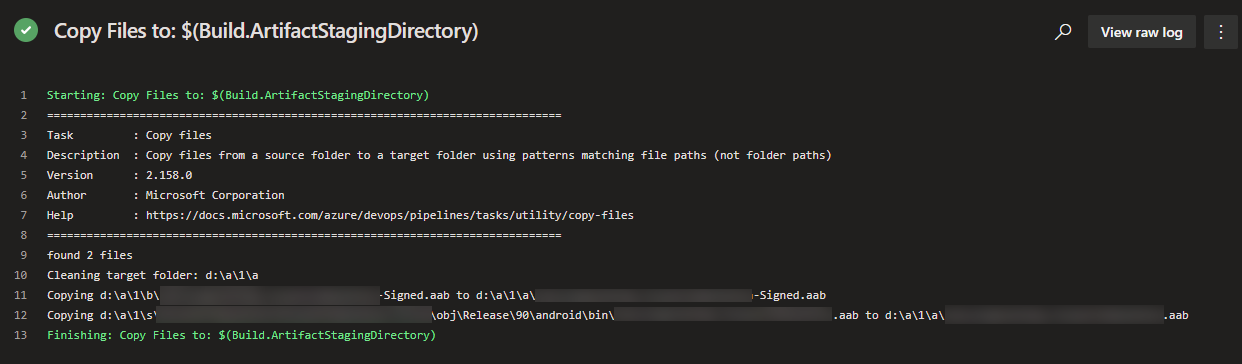Viewport: 1242px width, 364px height.
Task: Click the Author Microsoft Corporation line
Action: click(166, 195)
